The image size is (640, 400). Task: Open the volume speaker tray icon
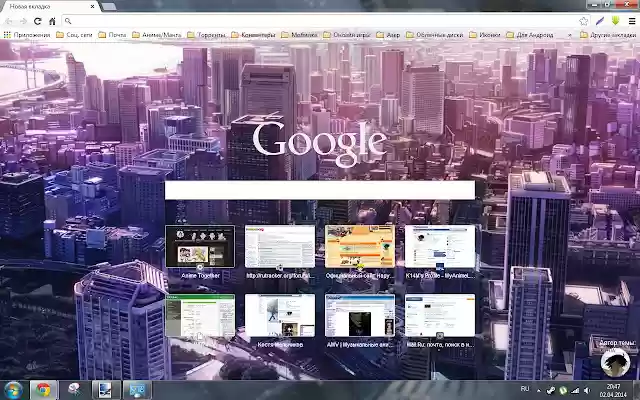pyautogui.click(x=587, y=391)
